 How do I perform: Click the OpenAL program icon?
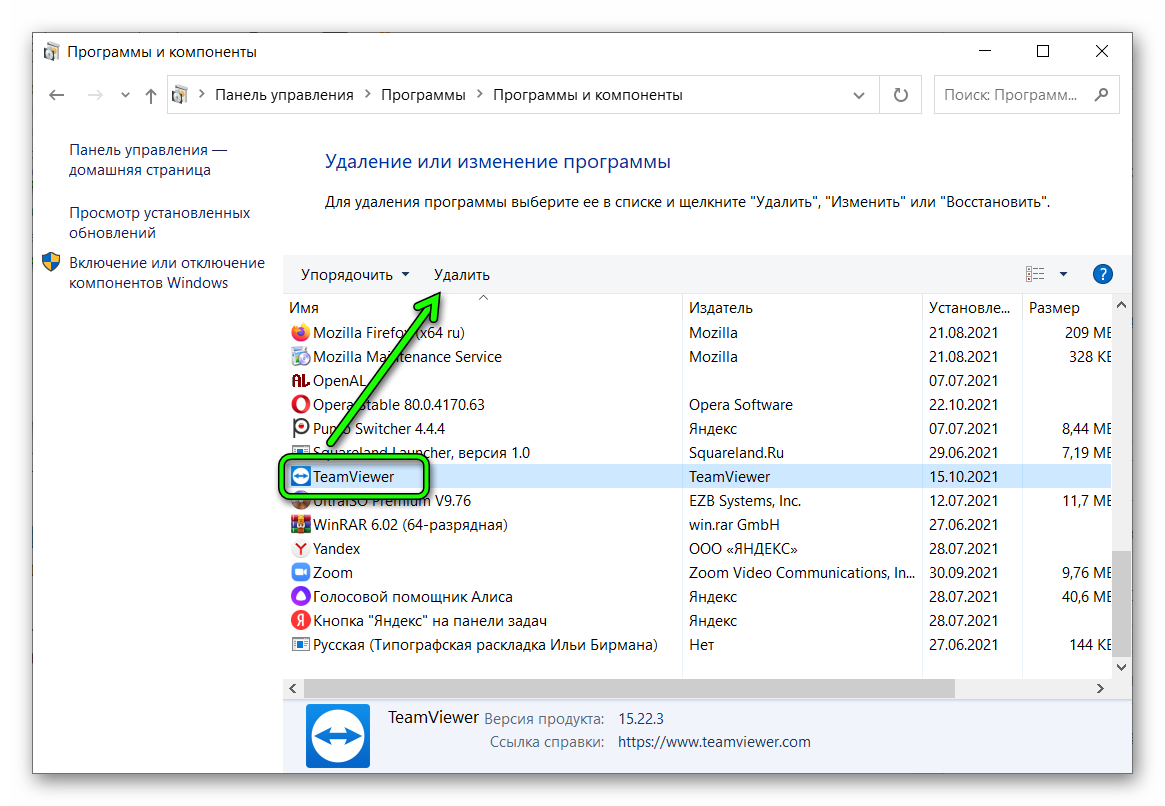(x=300, y=380)
